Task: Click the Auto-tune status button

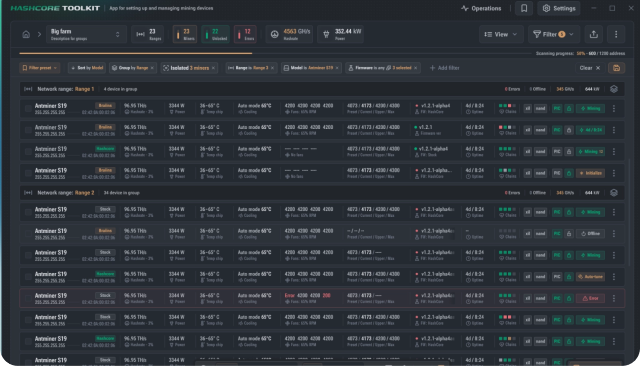Action: point(590,277)
